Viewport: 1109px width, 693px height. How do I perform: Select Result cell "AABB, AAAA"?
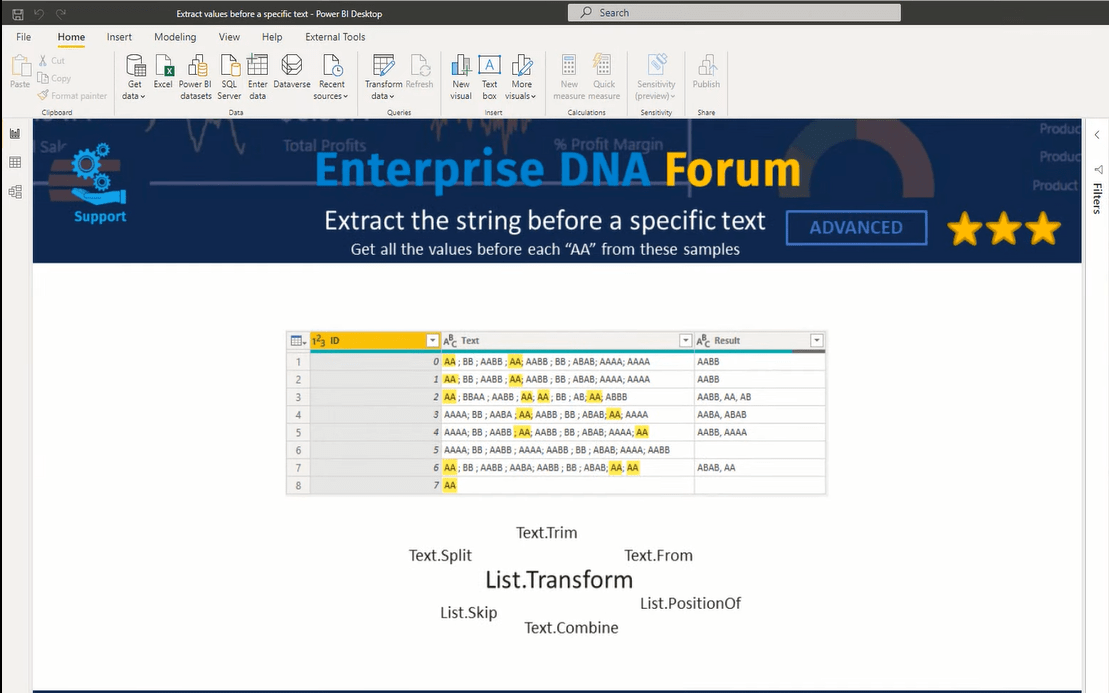[760, 432]
